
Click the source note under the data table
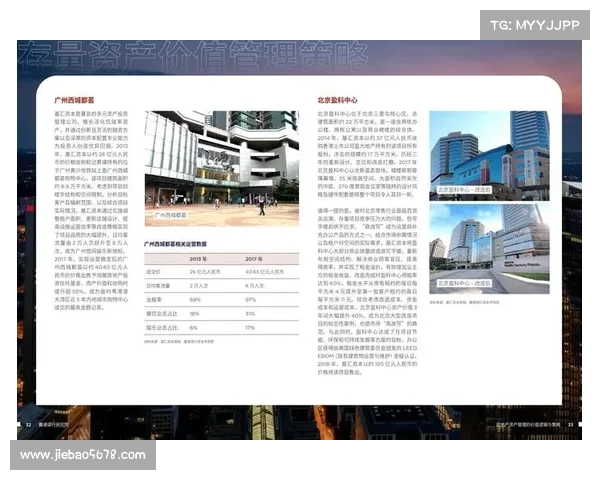point(179,341)
